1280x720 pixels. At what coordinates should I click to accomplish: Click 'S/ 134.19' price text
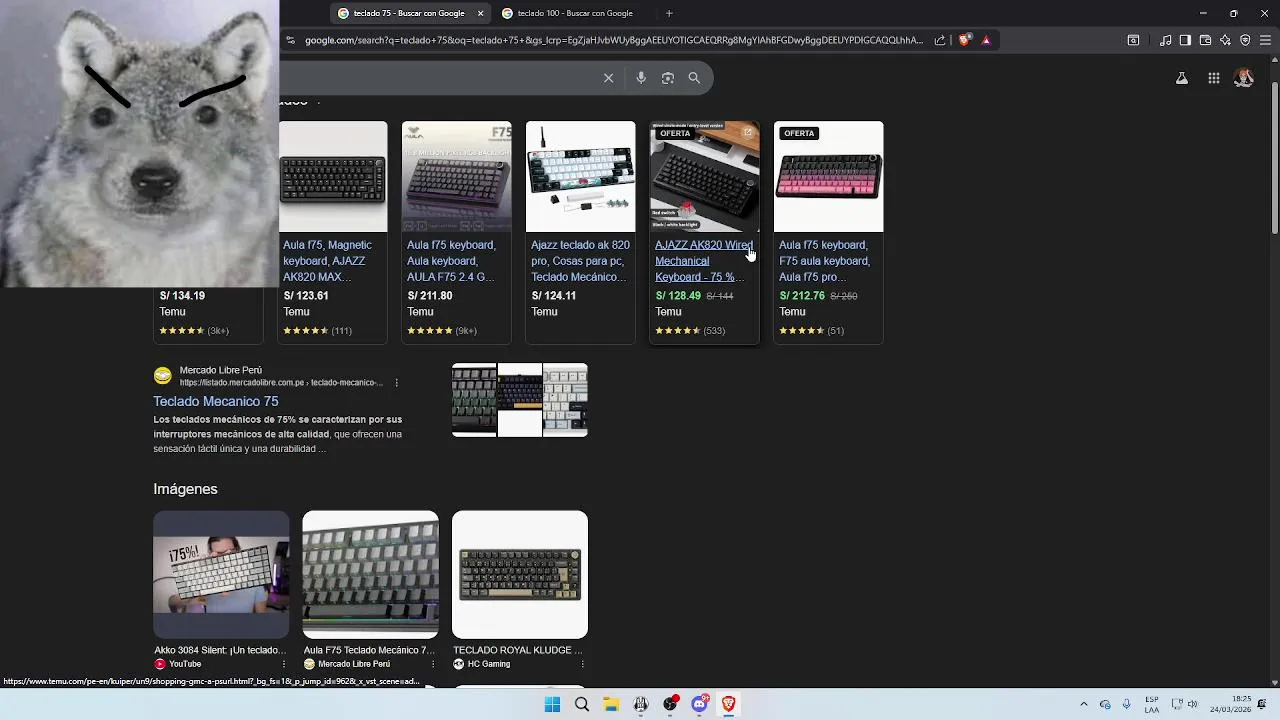[x=182, y=296]
